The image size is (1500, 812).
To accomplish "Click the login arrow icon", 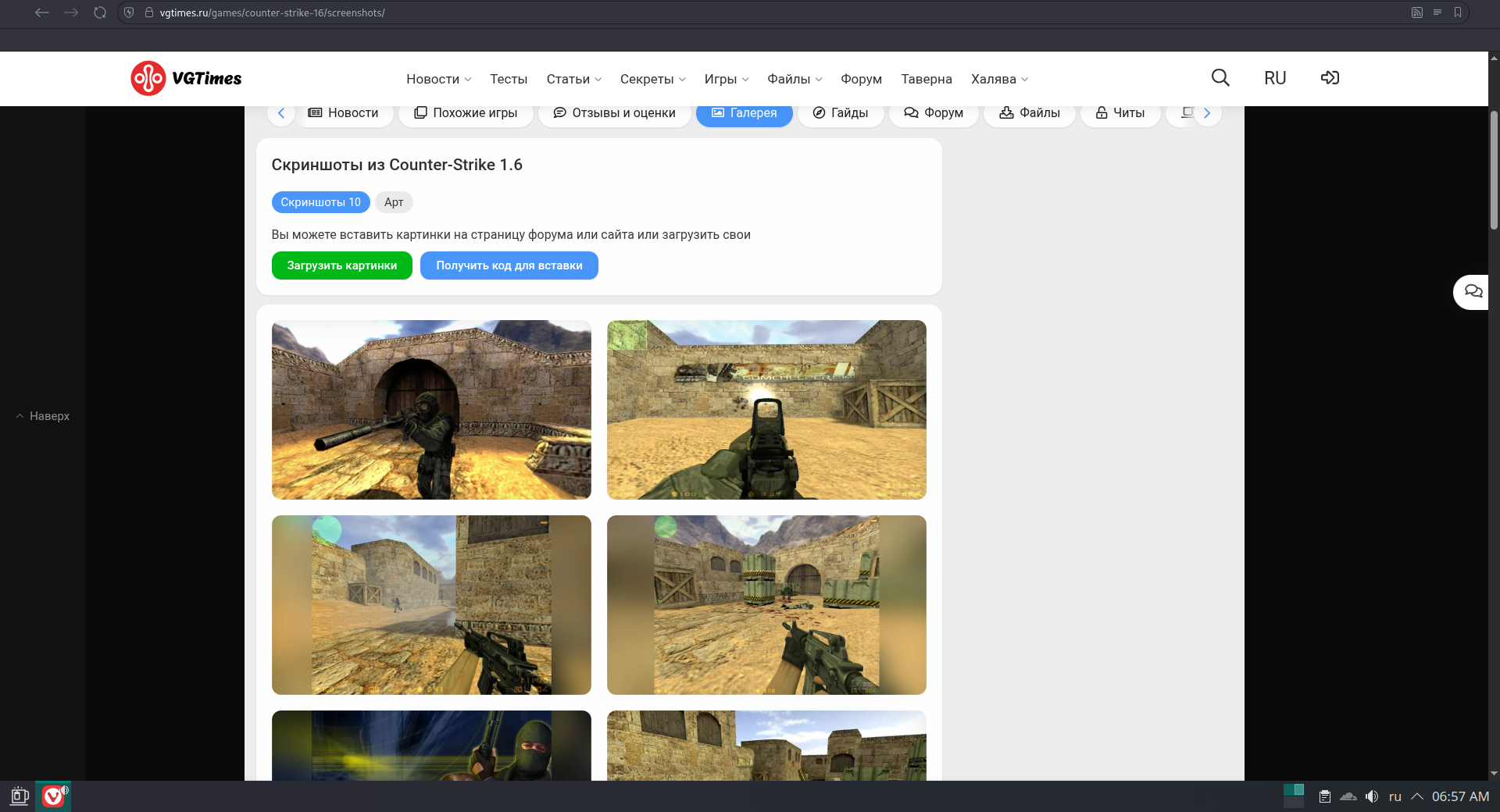I will tap(1330, 78).
